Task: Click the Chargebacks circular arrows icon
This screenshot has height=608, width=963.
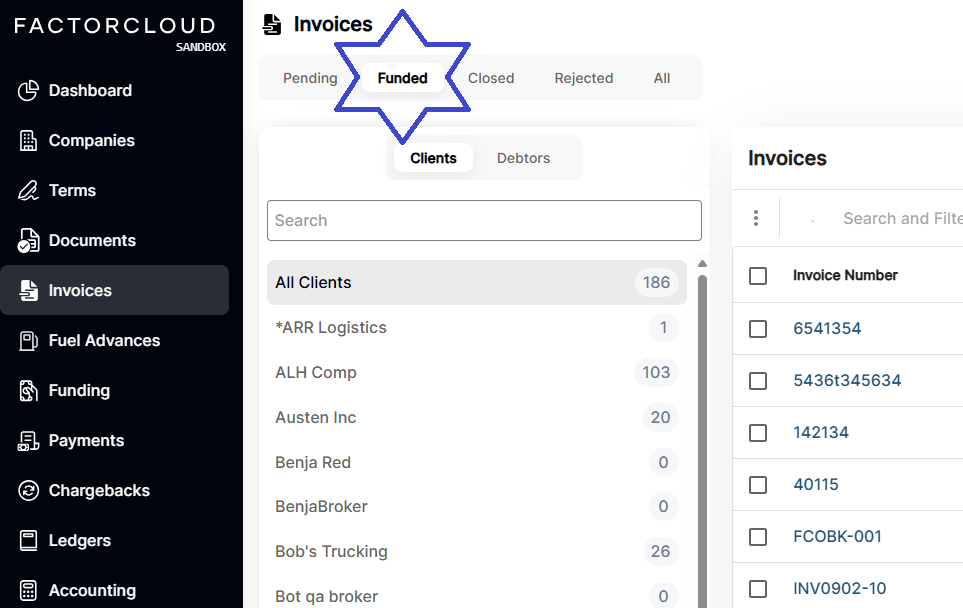Action: [x=28, y=491]
